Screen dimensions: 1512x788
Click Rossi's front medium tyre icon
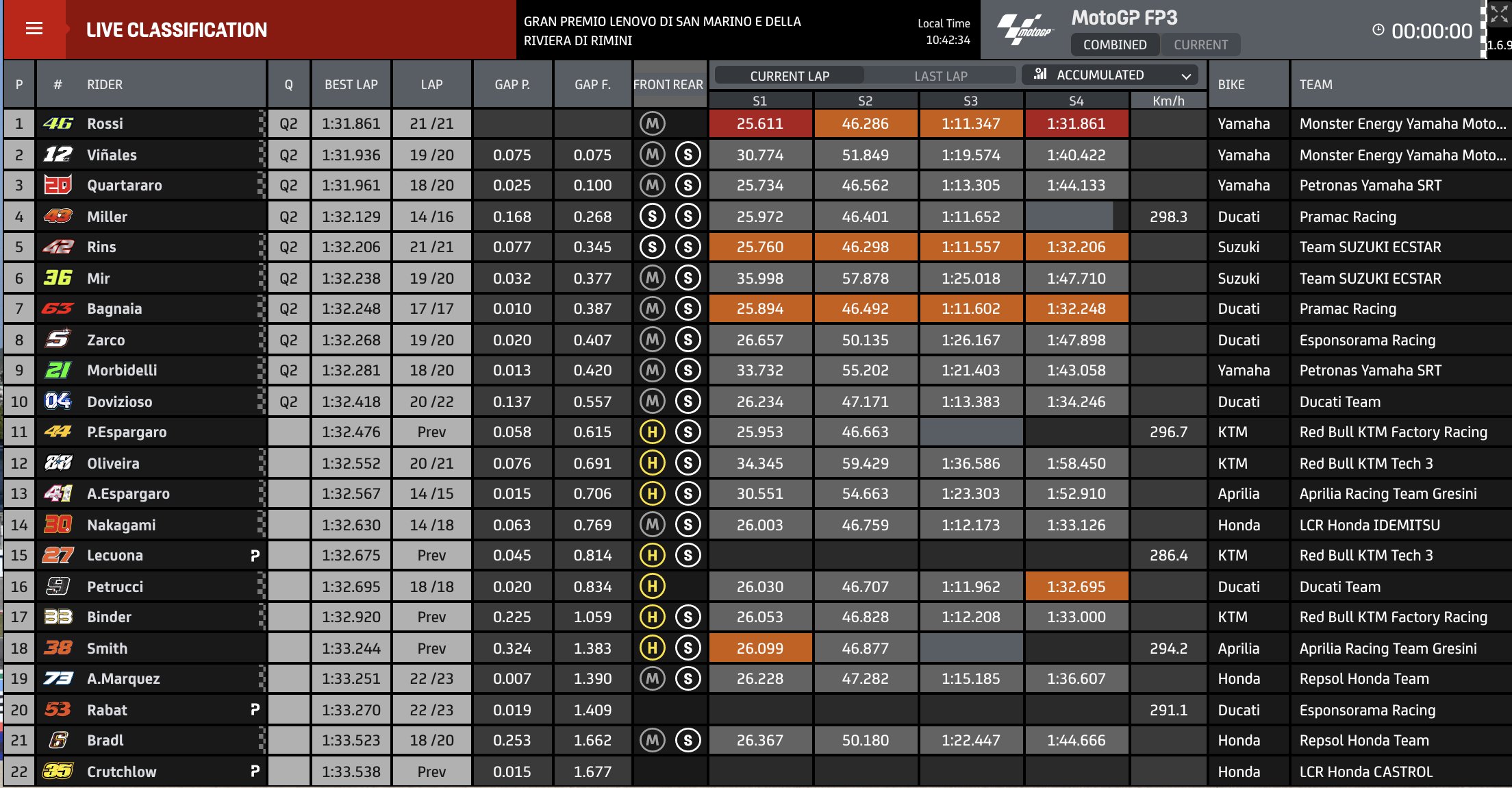point(653,124)
